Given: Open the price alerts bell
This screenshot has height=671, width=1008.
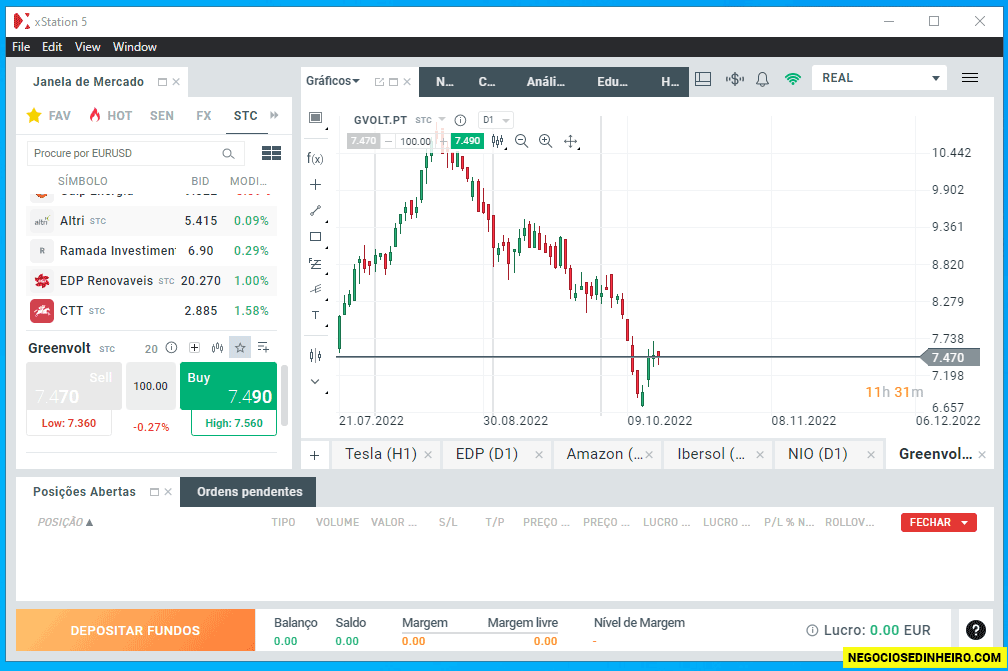Looking at the screenshot, I should (762, 79).
